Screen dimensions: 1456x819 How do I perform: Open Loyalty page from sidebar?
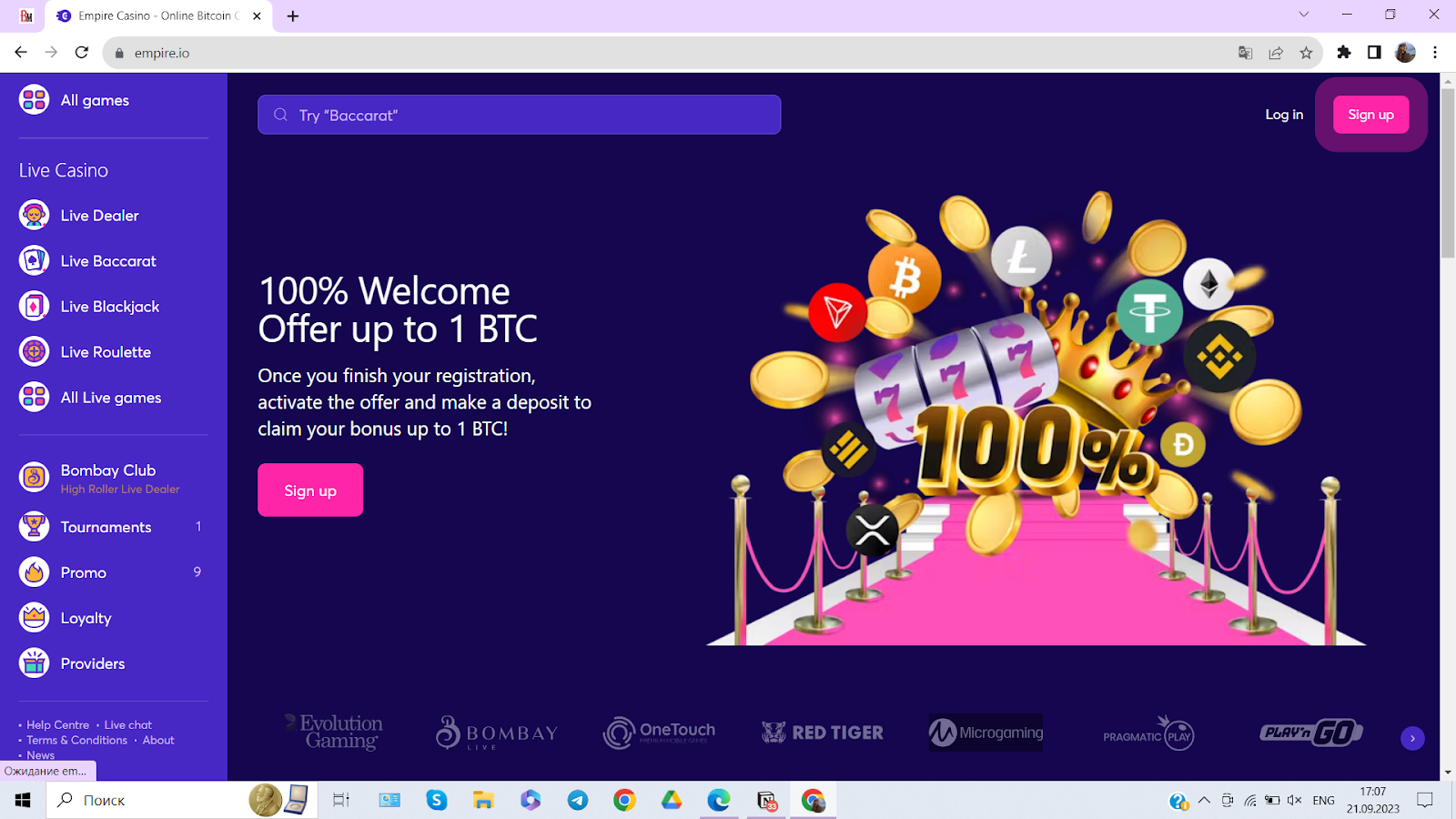(86, 618)
